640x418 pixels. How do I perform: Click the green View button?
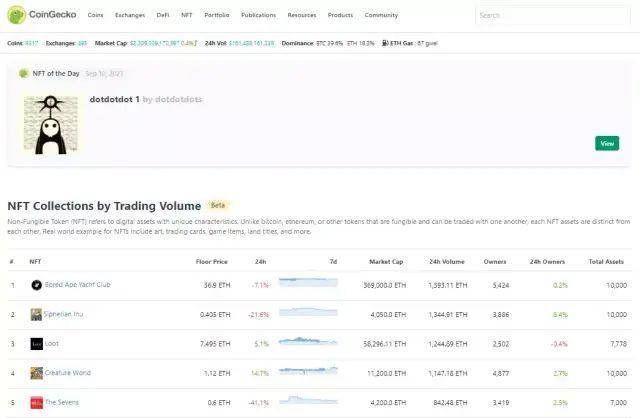pyautogui.click(x=607, y=143)
